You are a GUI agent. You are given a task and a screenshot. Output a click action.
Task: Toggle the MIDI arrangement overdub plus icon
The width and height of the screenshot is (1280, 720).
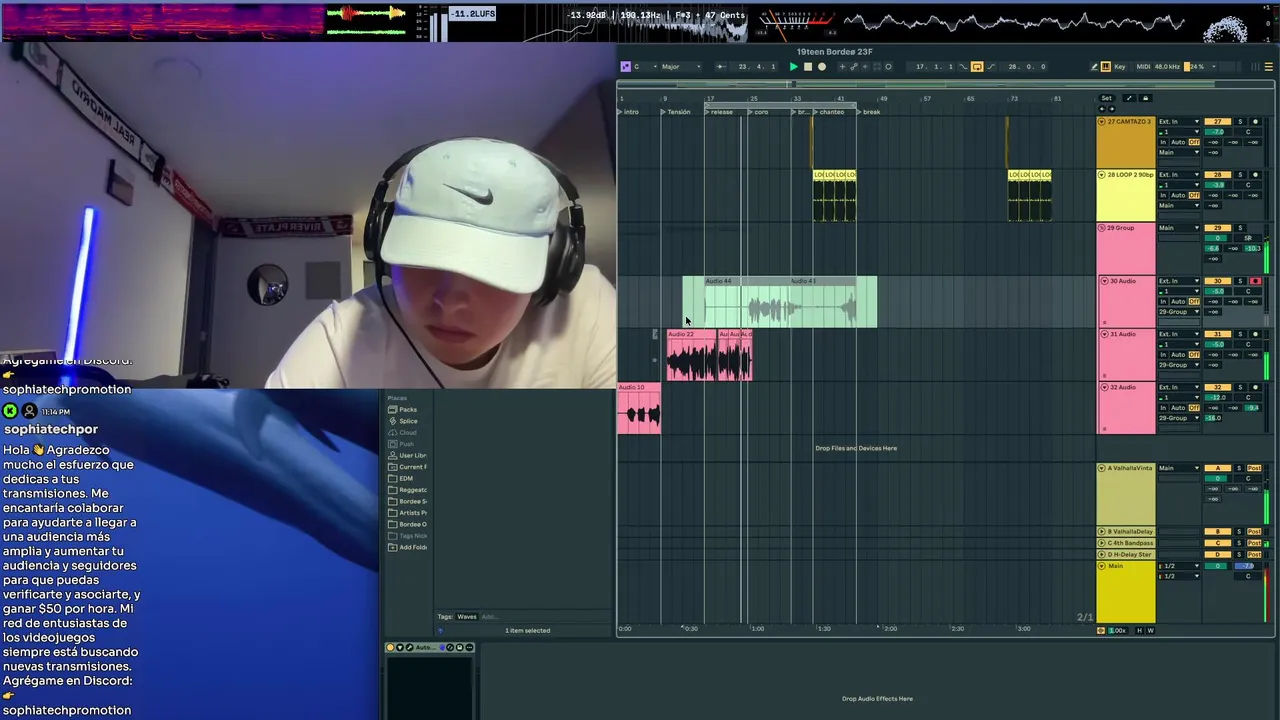point(842,67)
